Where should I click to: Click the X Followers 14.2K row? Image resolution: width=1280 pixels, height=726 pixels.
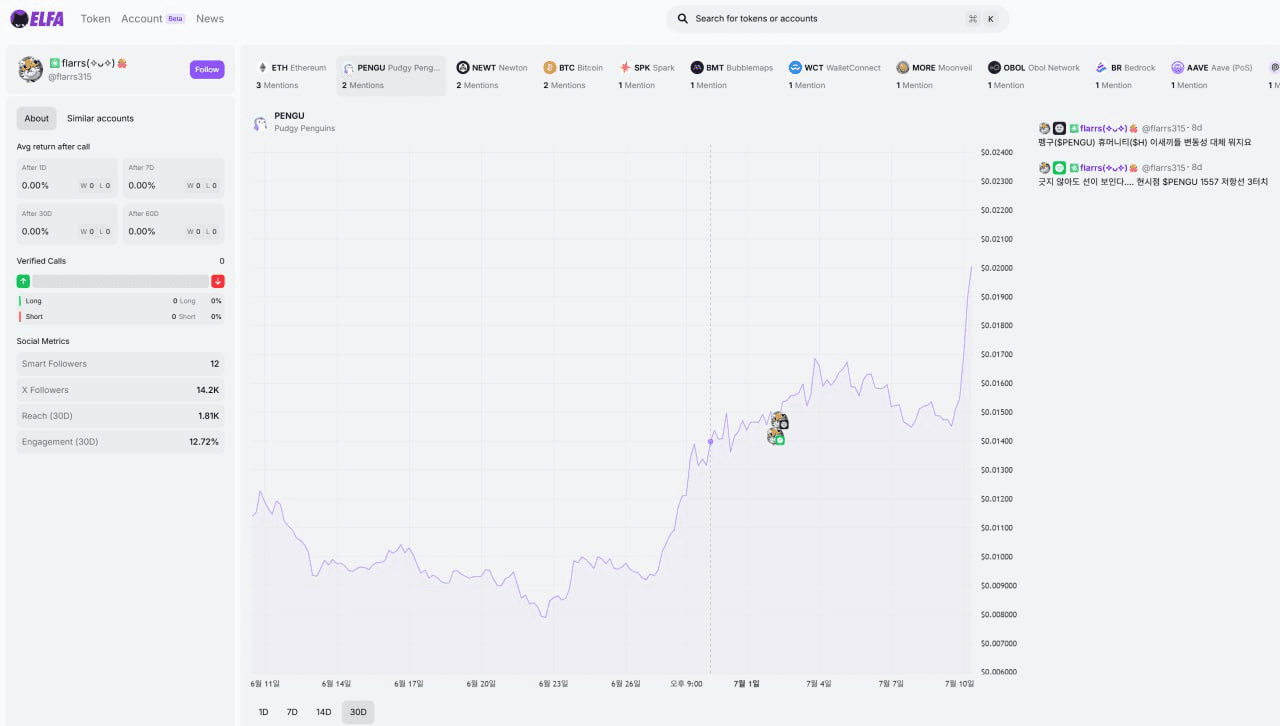click(120, 390)
